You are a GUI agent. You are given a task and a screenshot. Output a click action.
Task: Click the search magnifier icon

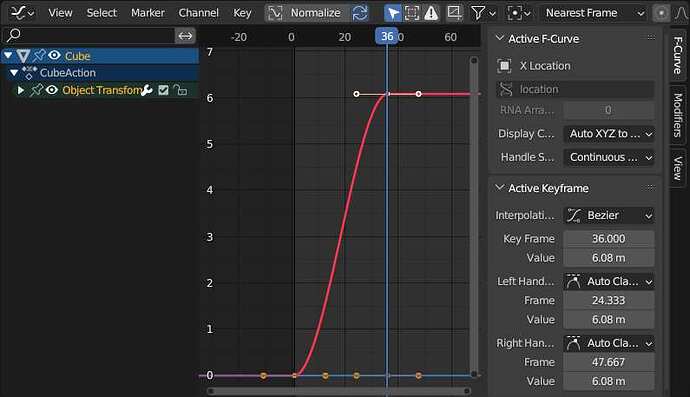(14, 35)
